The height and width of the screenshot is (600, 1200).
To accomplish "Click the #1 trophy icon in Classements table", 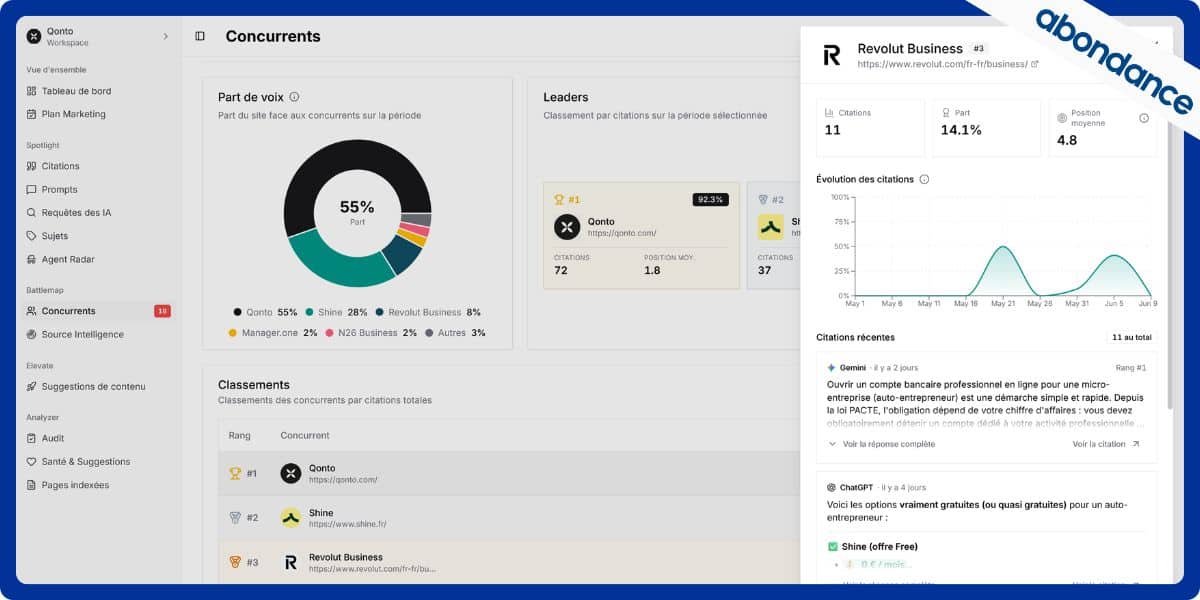I will 235,473.
